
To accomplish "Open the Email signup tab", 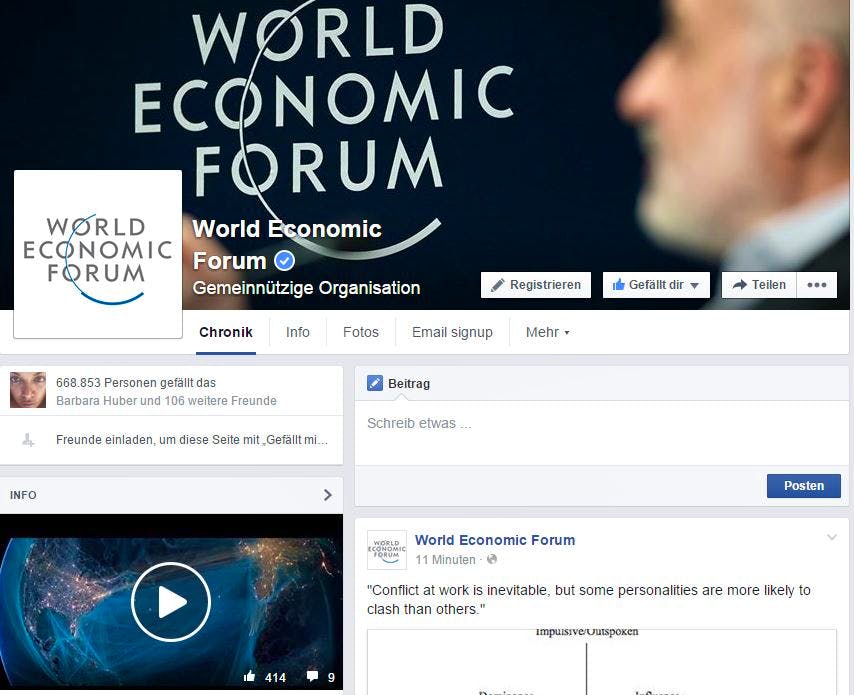I will (x=452, y=332).
